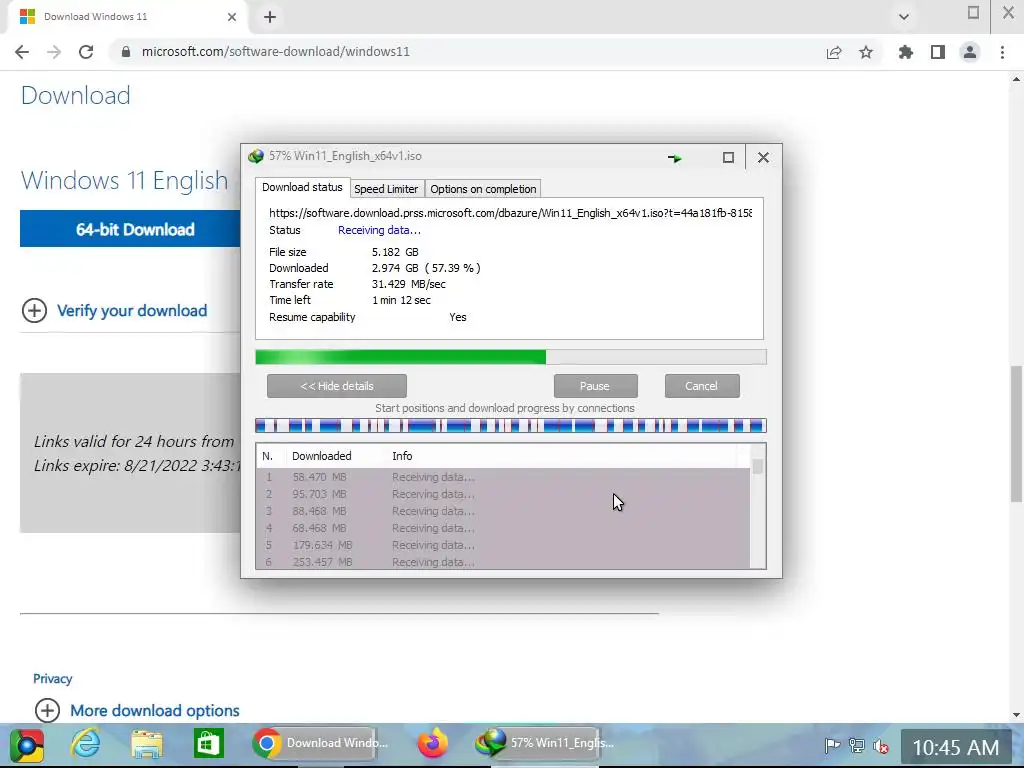Open the Options on completion tab
Image resolution: width=1024 pixels, height=768 pixels.
pos(483,189)
